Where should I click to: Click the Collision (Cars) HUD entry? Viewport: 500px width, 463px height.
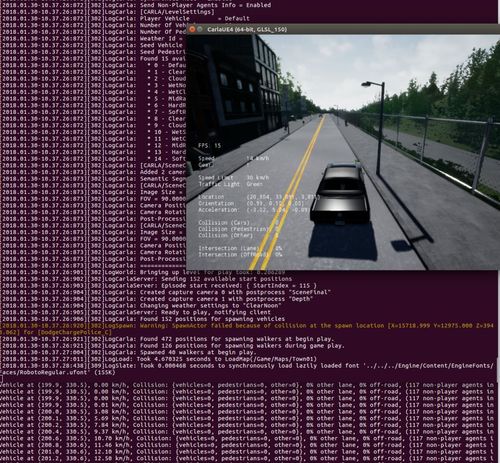pos(239,223)
